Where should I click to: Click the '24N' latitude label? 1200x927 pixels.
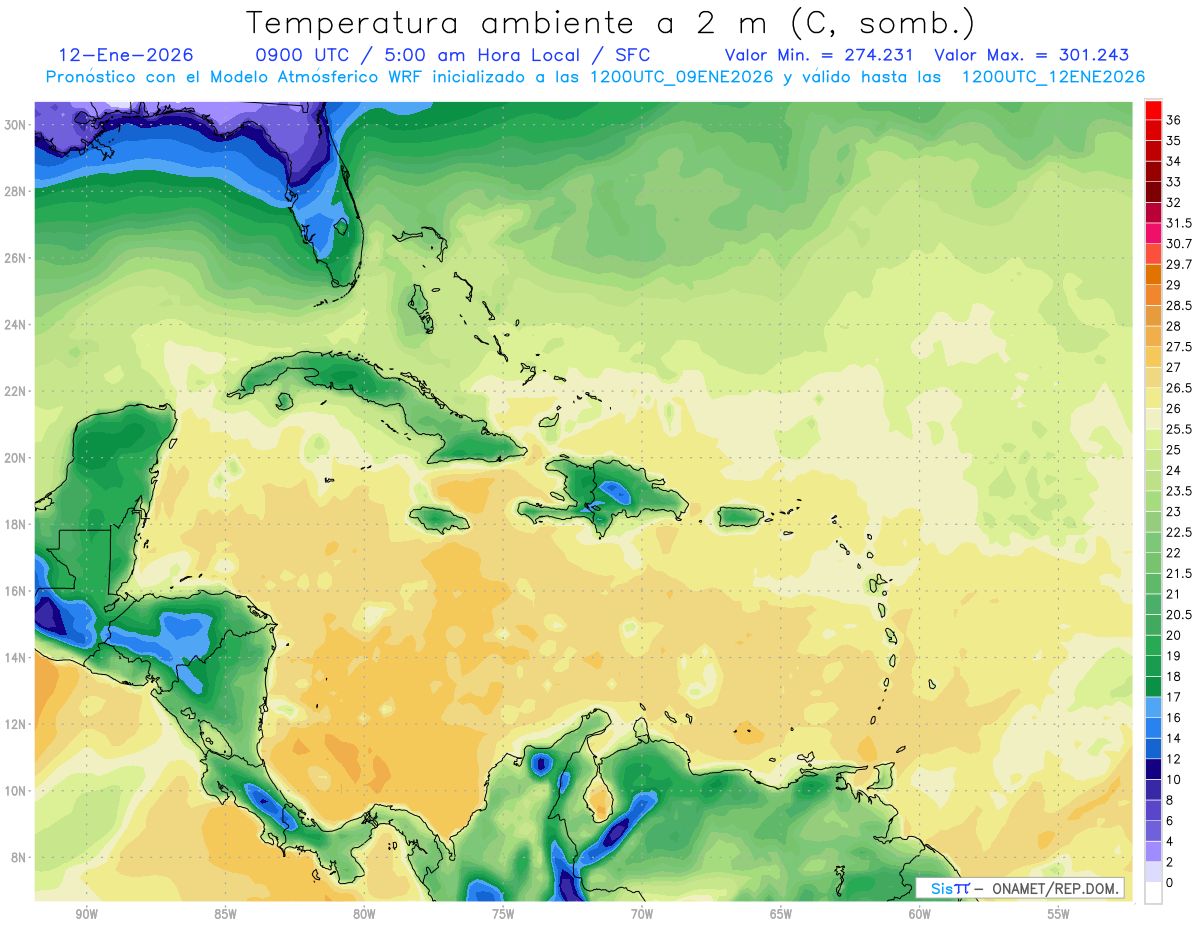click(16, 325)
